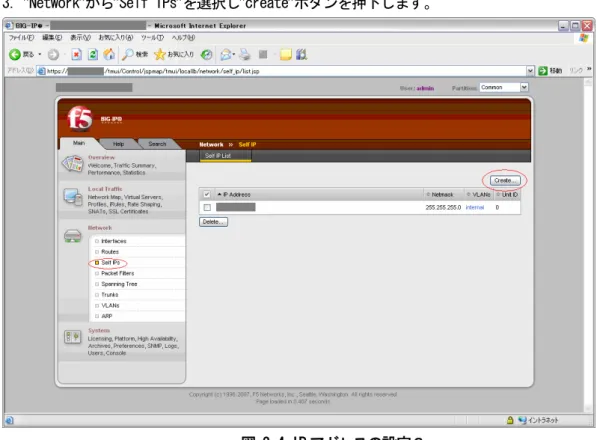Sort by Unit ID column header

[x=510, y=194]
